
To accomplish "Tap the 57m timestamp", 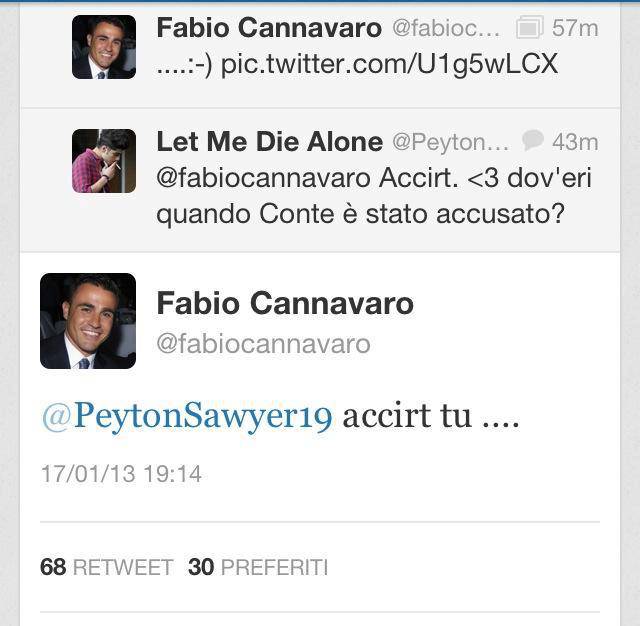I will coord(575,28).
